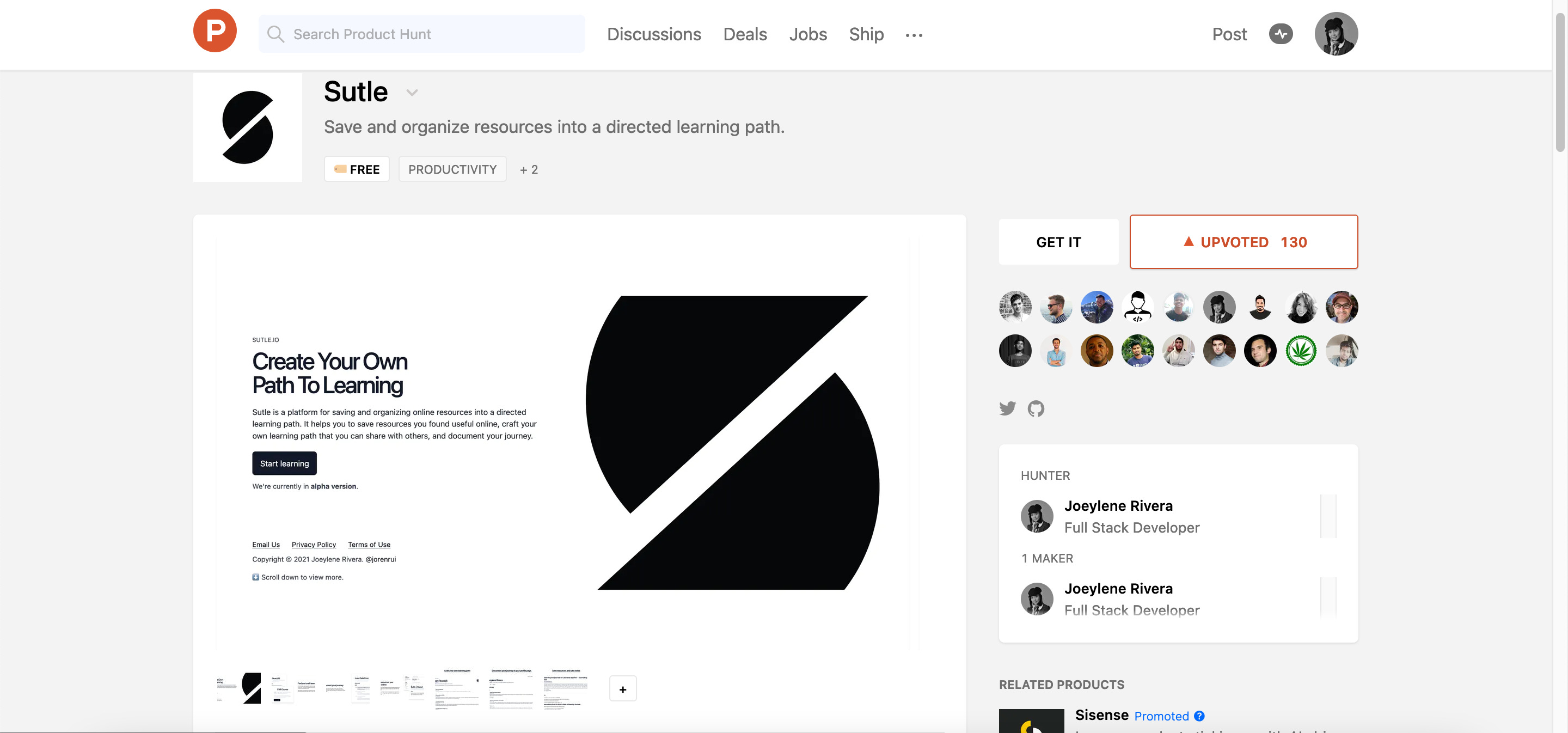This screenshot has width=1568, height=733.
Task: View upvoter with red cap and glasses
Action: pyautogui.click(x=1342, y=307)
